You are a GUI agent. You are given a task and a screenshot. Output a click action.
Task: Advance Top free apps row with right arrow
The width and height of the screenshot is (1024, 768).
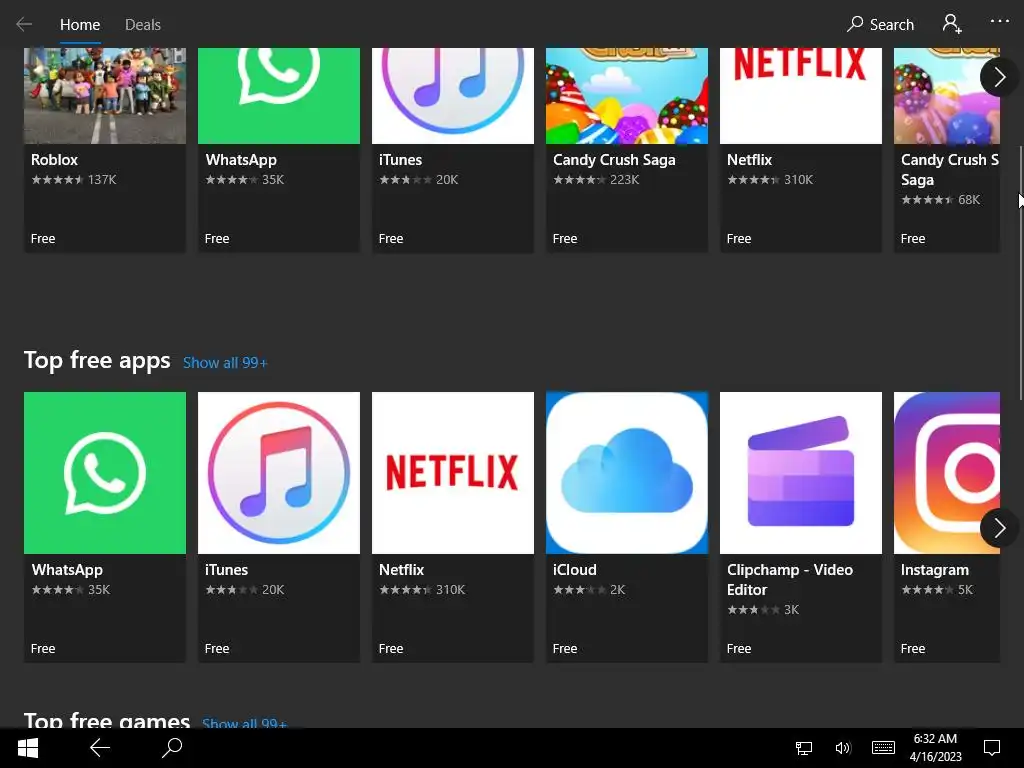999,528
